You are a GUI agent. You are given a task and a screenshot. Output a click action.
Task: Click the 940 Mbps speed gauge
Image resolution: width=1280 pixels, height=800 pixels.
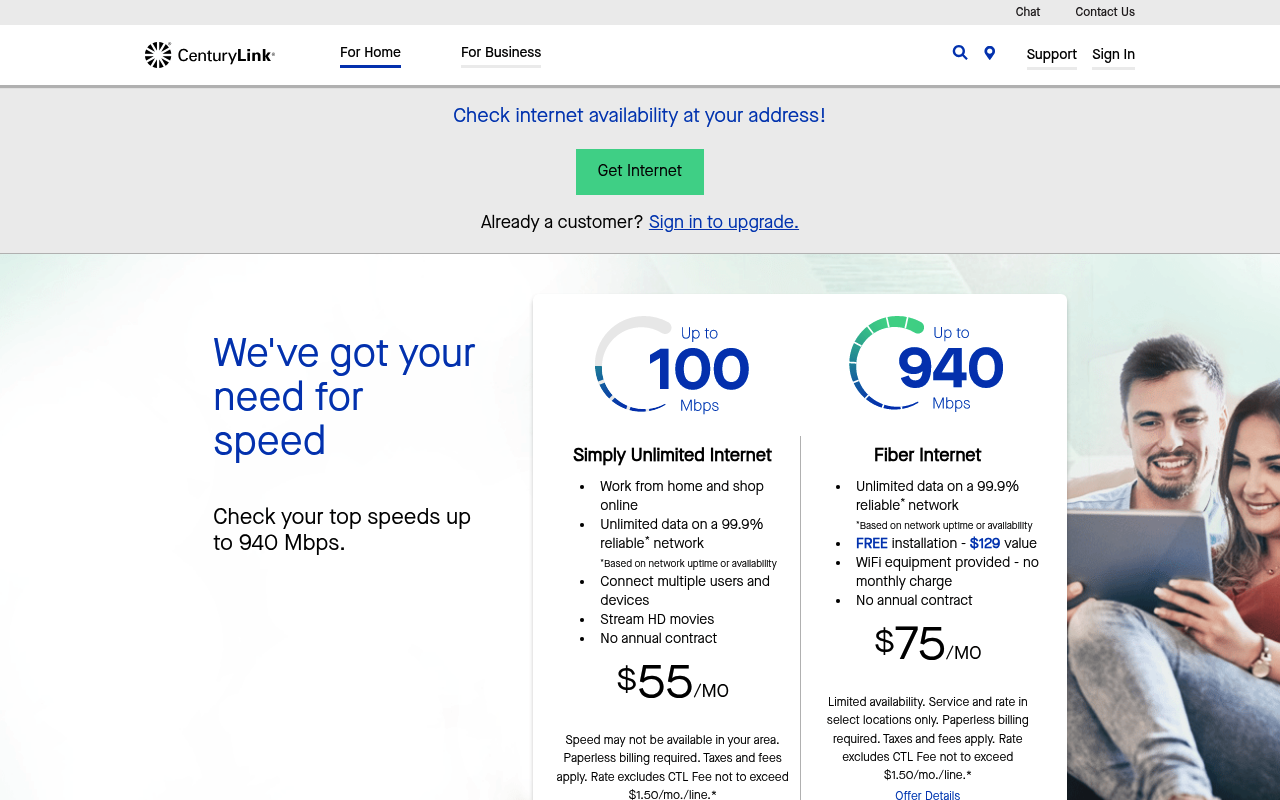926,363
